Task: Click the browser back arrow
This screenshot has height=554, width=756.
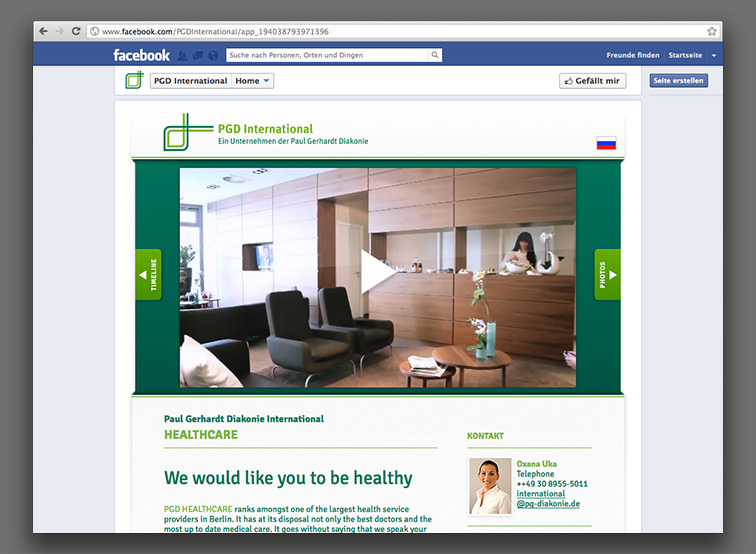Action: click(43, 31)
